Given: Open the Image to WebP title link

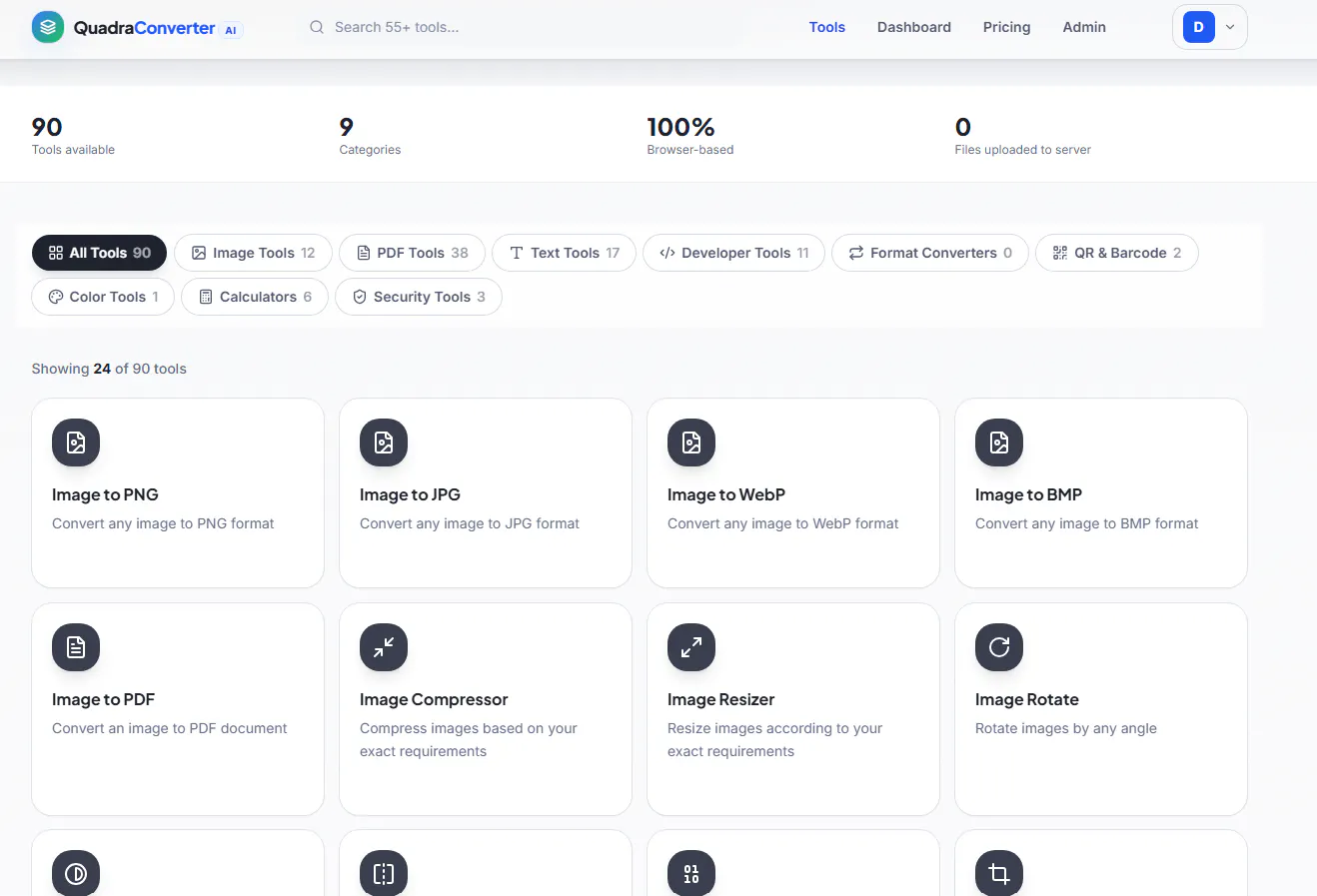Looking at the screenshot, I should point(726,494).
